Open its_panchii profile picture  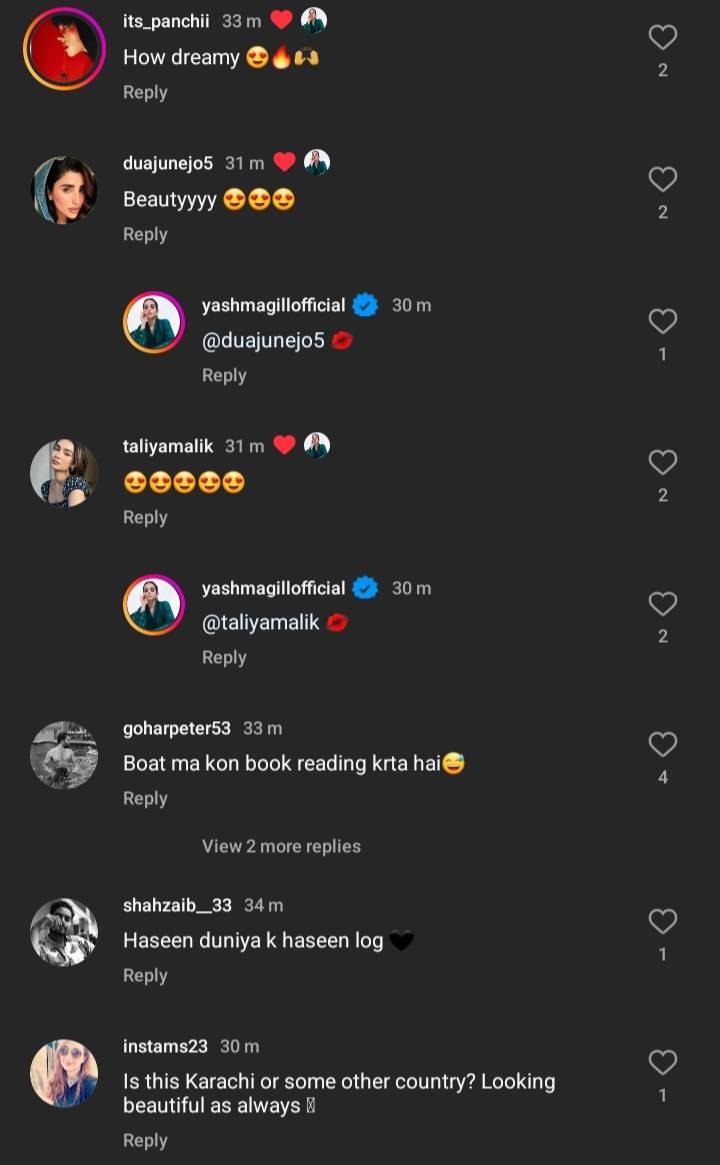point(64,49)
